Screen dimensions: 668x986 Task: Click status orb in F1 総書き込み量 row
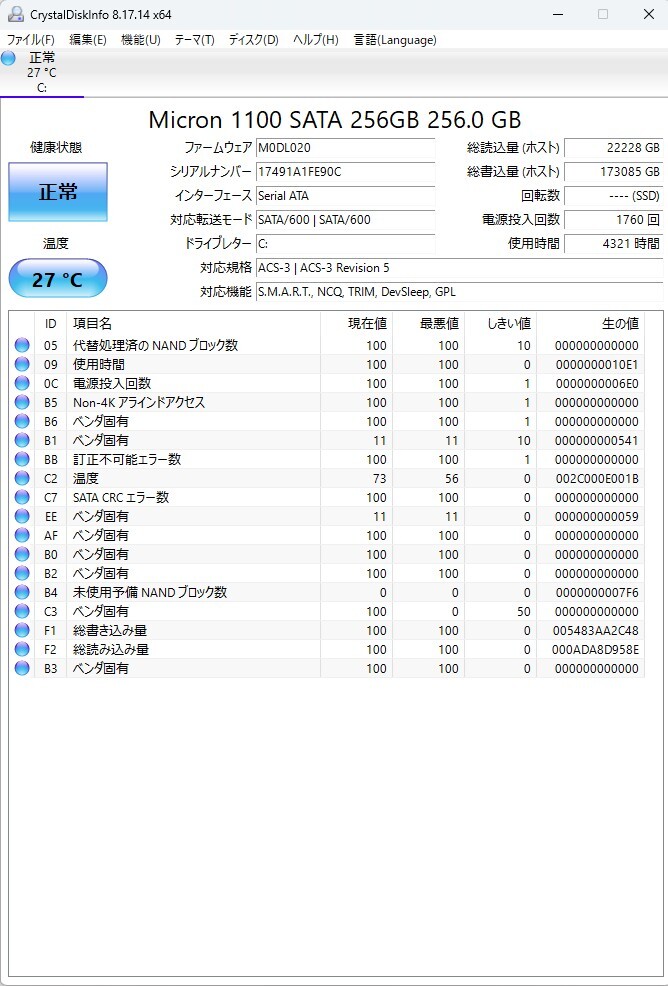click(22, 630)
